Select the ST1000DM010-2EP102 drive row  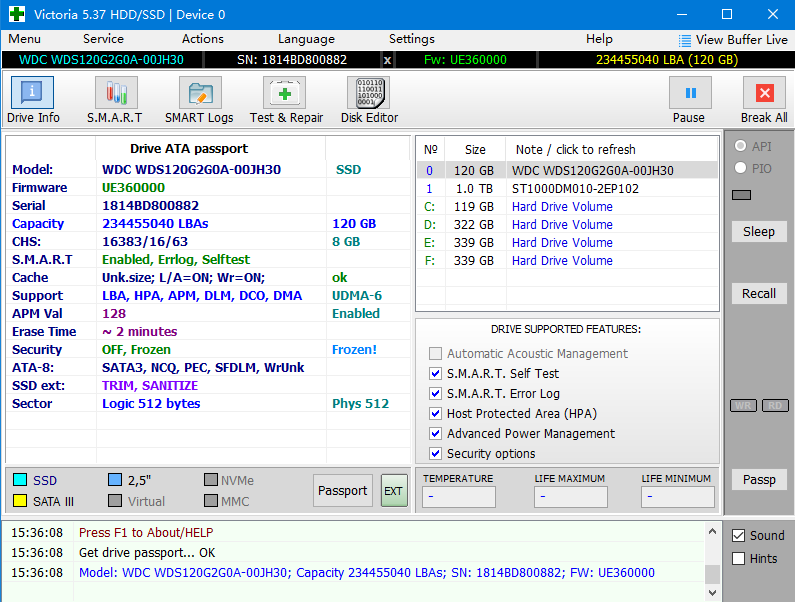[575, 189]
